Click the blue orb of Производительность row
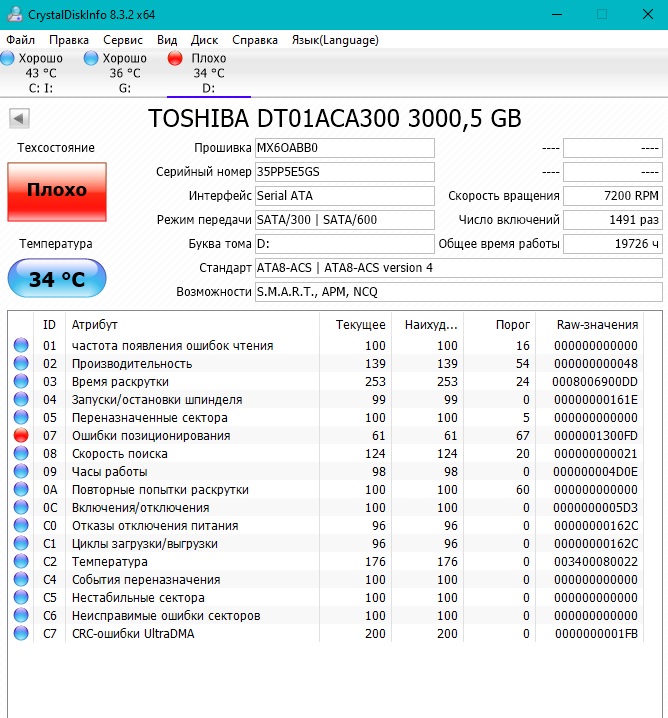The image size is (668, 718). tap(21, 363)
